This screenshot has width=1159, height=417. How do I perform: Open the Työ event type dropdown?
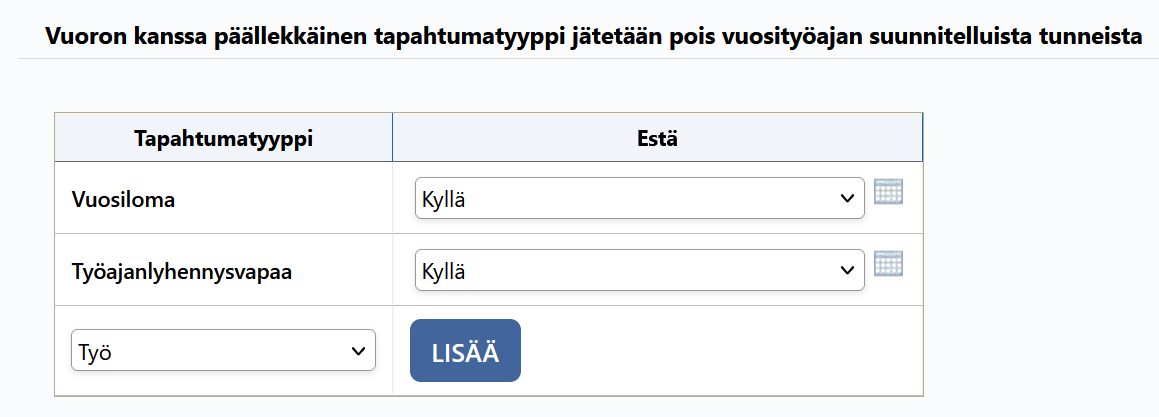pyautogui.click(x=223, y=350)
